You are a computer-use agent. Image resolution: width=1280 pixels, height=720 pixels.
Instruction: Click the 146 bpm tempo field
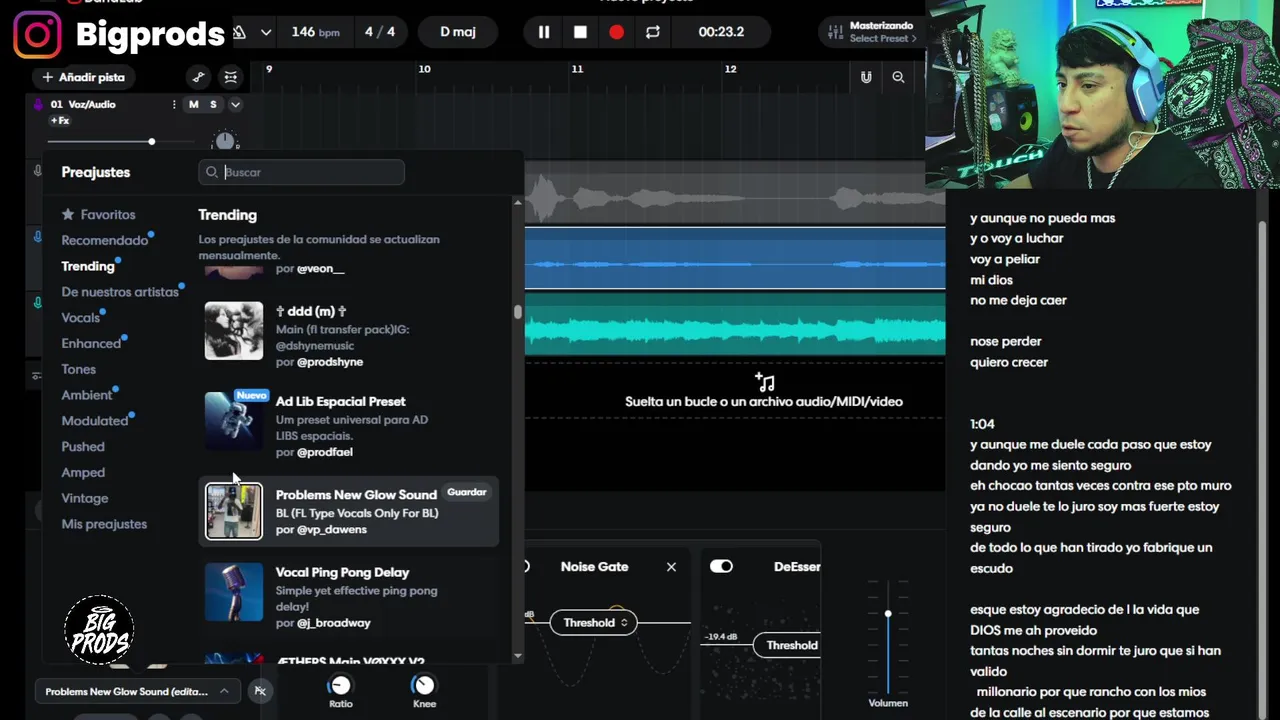[315, 32]
